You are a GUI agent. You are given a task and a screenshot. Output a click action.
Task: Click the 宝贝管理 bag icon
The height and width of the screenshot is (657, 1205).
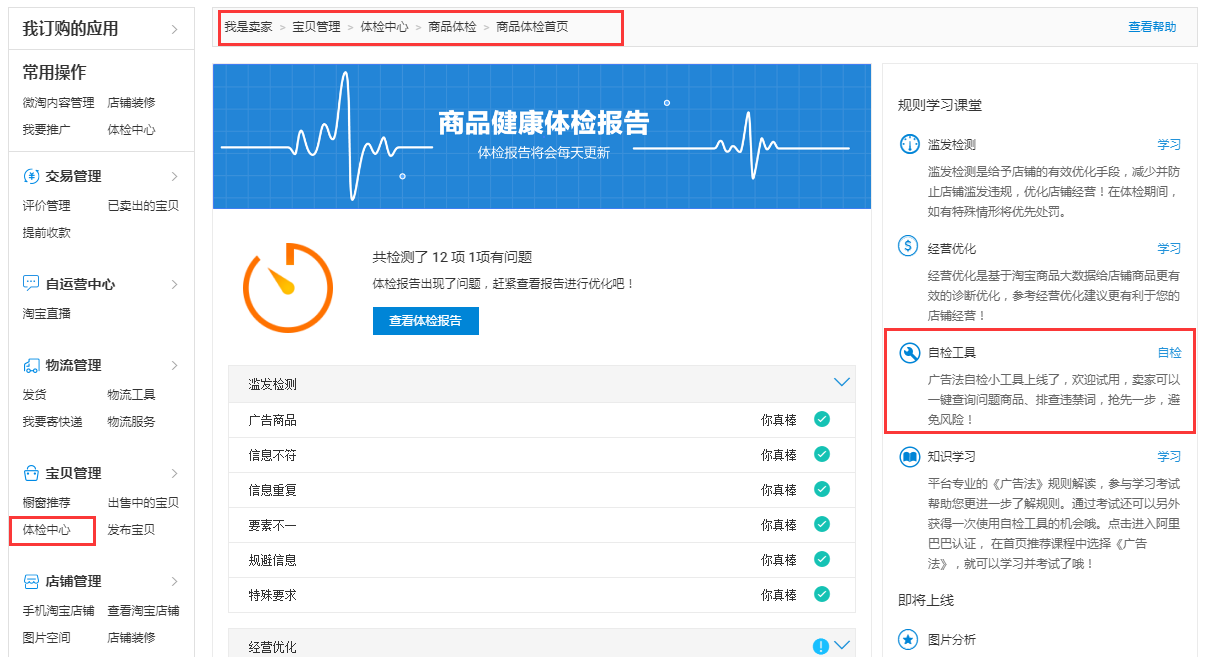coord(31,473)
